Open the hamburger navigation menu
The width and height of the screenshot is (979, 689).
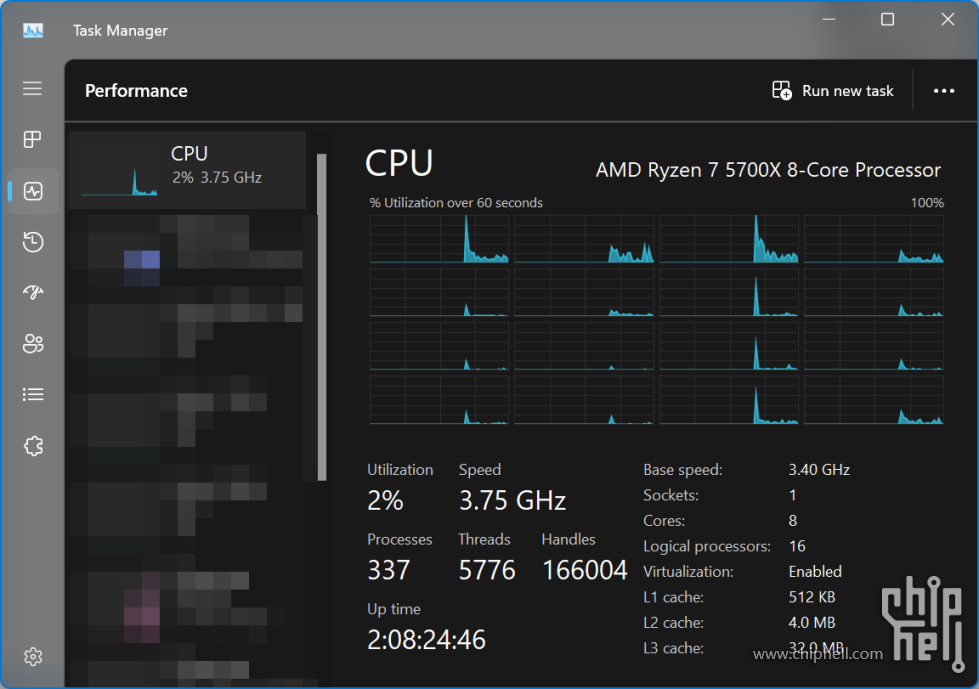(32, 88)
